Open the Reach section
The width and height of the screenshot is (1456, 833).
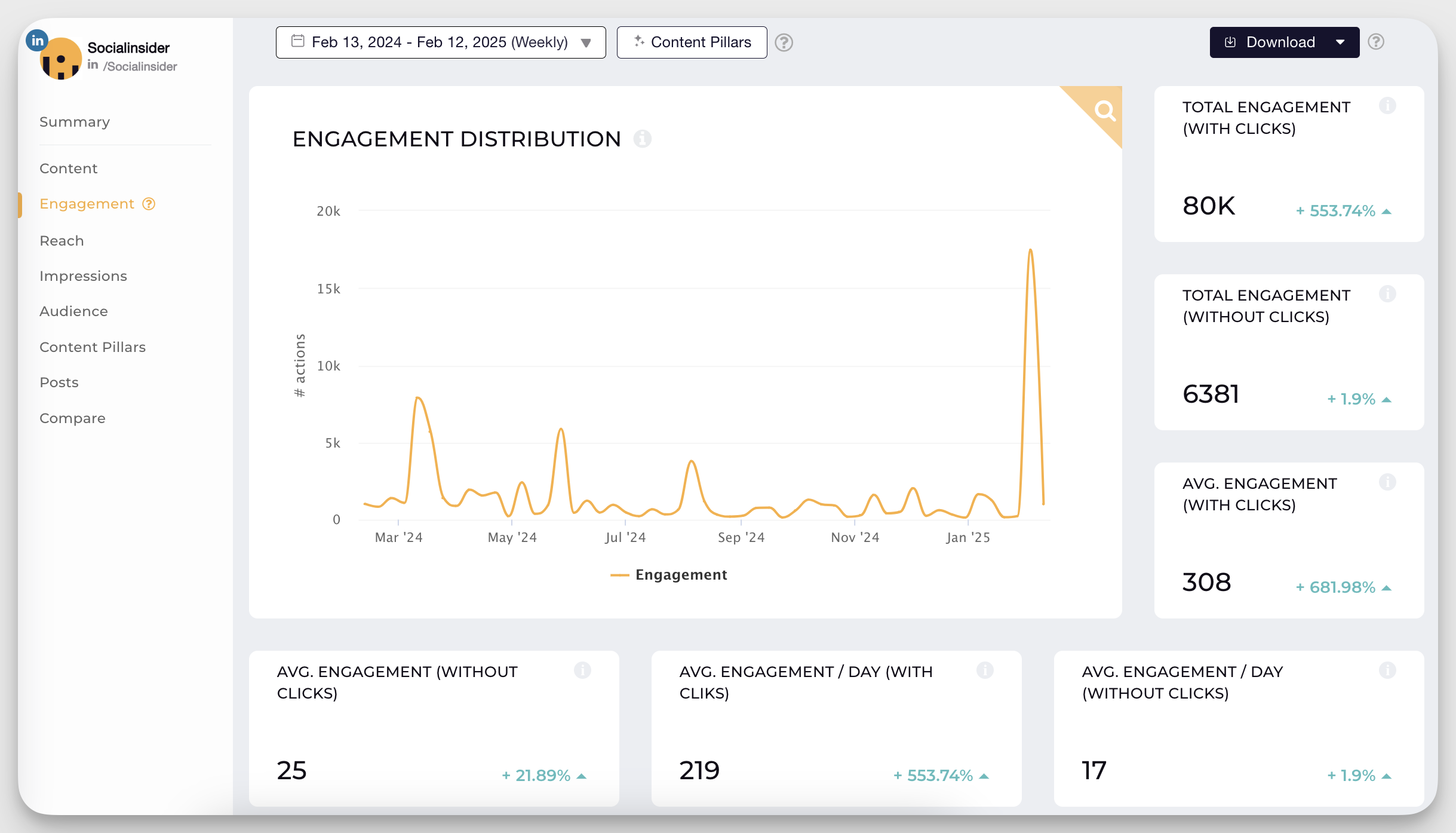pyautogui.click(x=62, y=241)
